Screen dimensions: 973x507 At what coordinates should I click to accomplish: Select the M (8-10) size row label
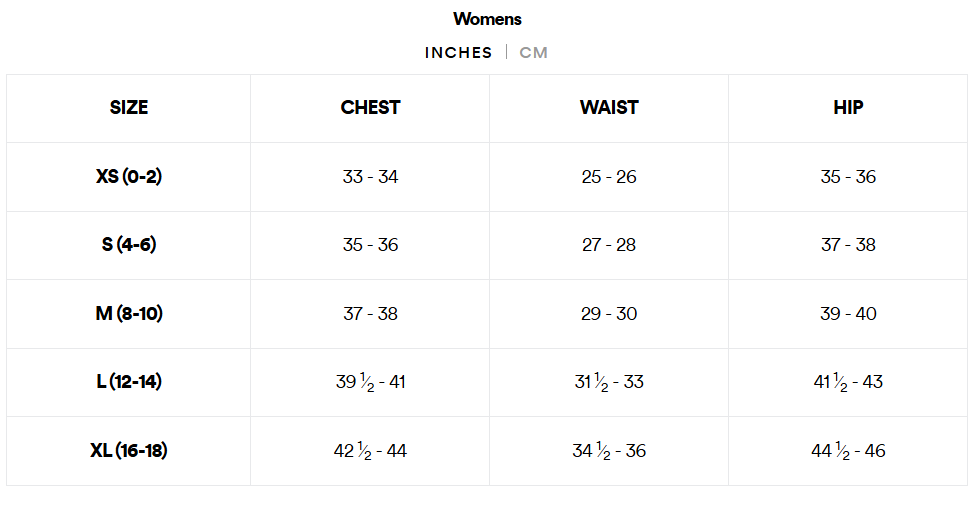129,314
